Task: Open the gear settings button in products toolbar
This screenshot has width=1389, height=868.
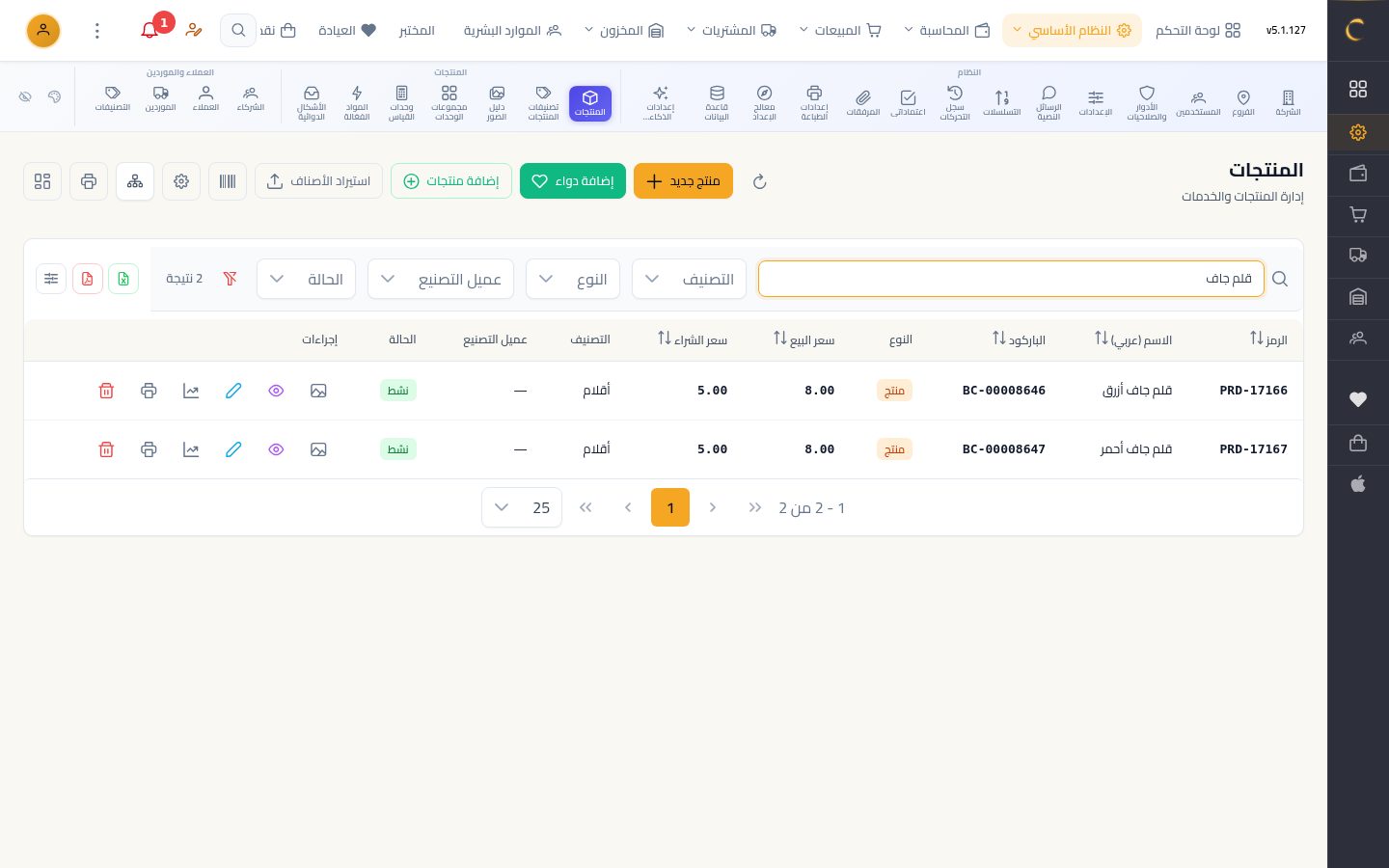Action: (181, 181)
